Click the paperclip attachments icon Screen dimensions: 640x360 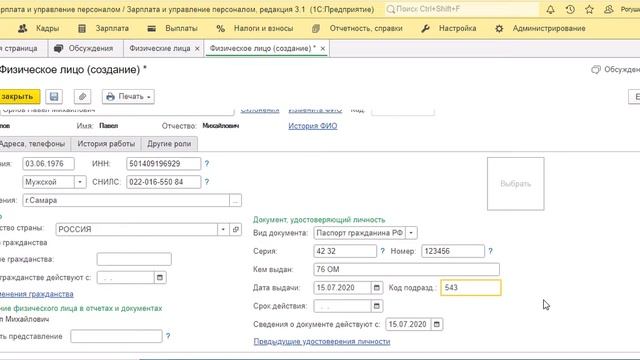click(82, 97)
